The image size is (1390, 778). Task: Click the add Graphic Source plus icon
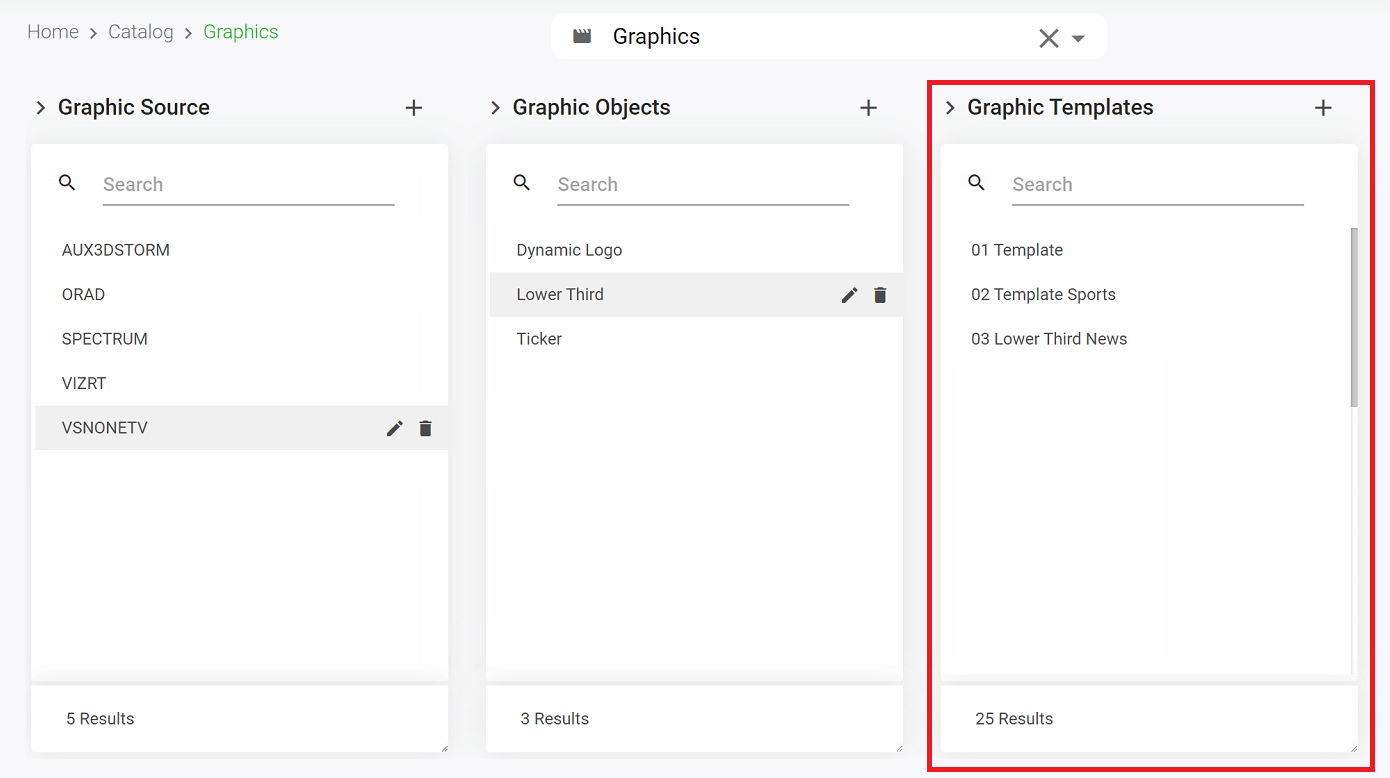click(414, 108)
